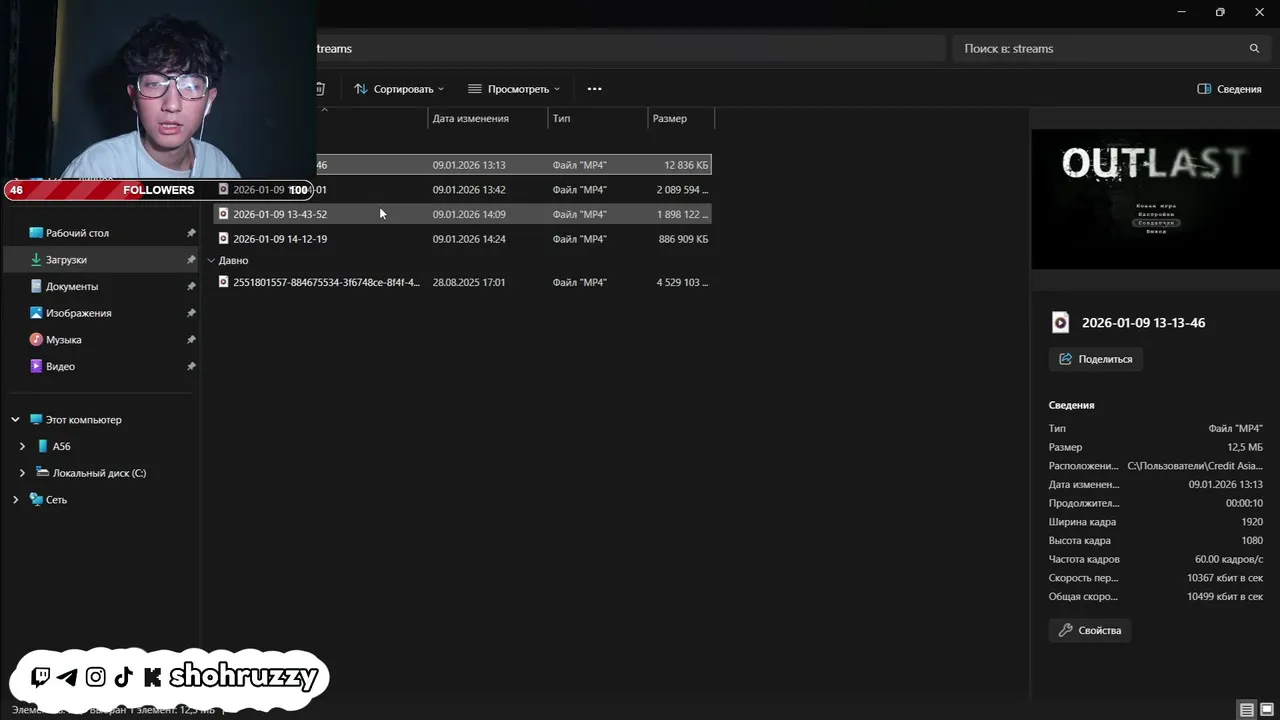Click the Outlast video preview thumbnail
Screen dimensions: 1280x720
pyautogui.click(x=1155, y=199)
